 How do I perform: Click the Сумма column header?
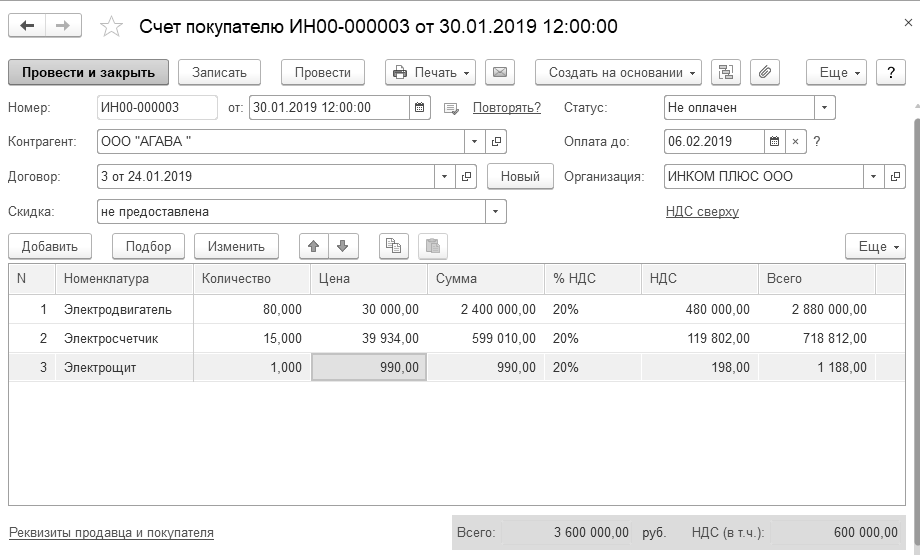pos(486,279)
